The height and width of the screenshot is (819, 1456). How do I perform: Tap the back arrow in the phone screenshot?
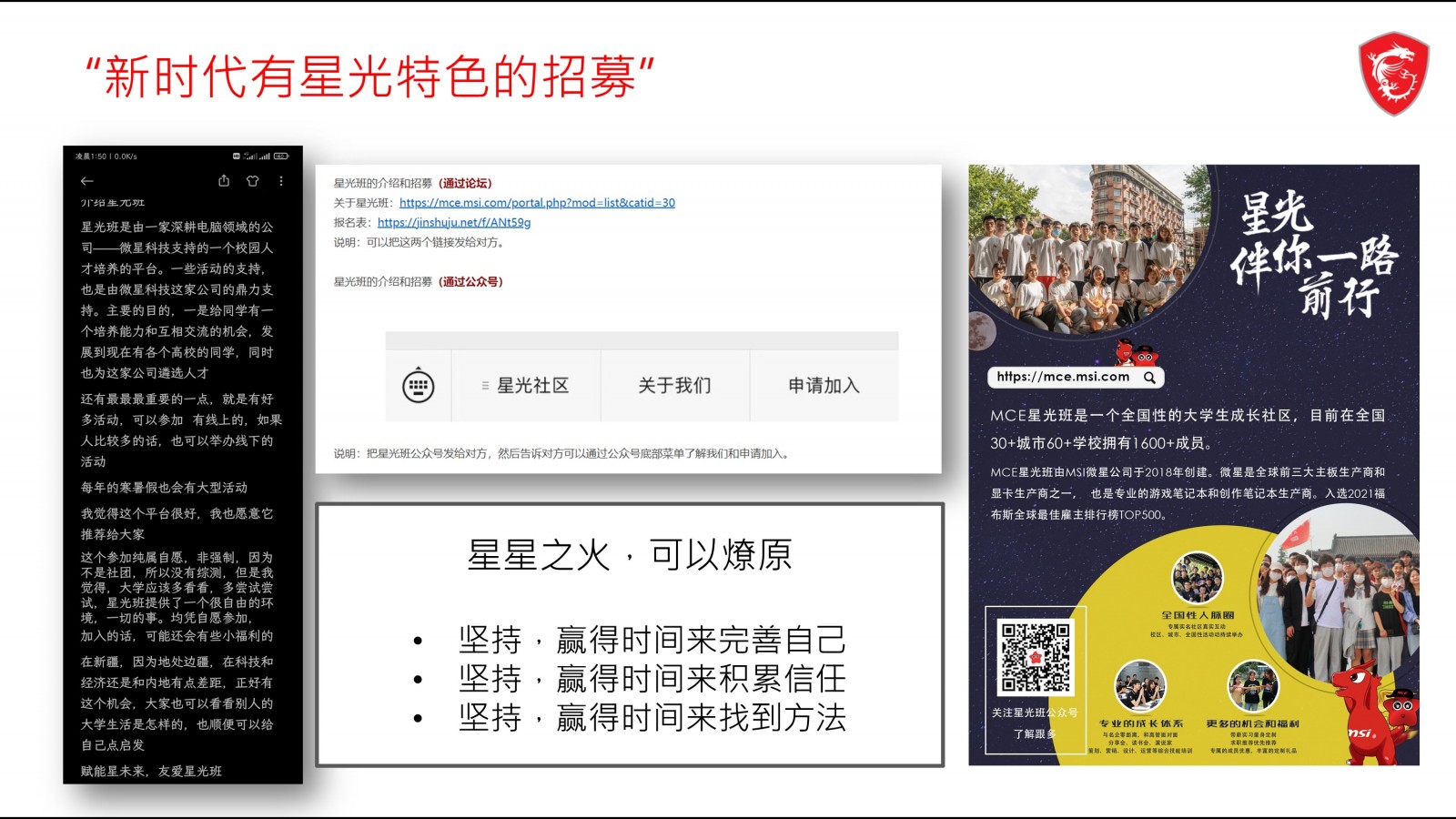[87, 181]
